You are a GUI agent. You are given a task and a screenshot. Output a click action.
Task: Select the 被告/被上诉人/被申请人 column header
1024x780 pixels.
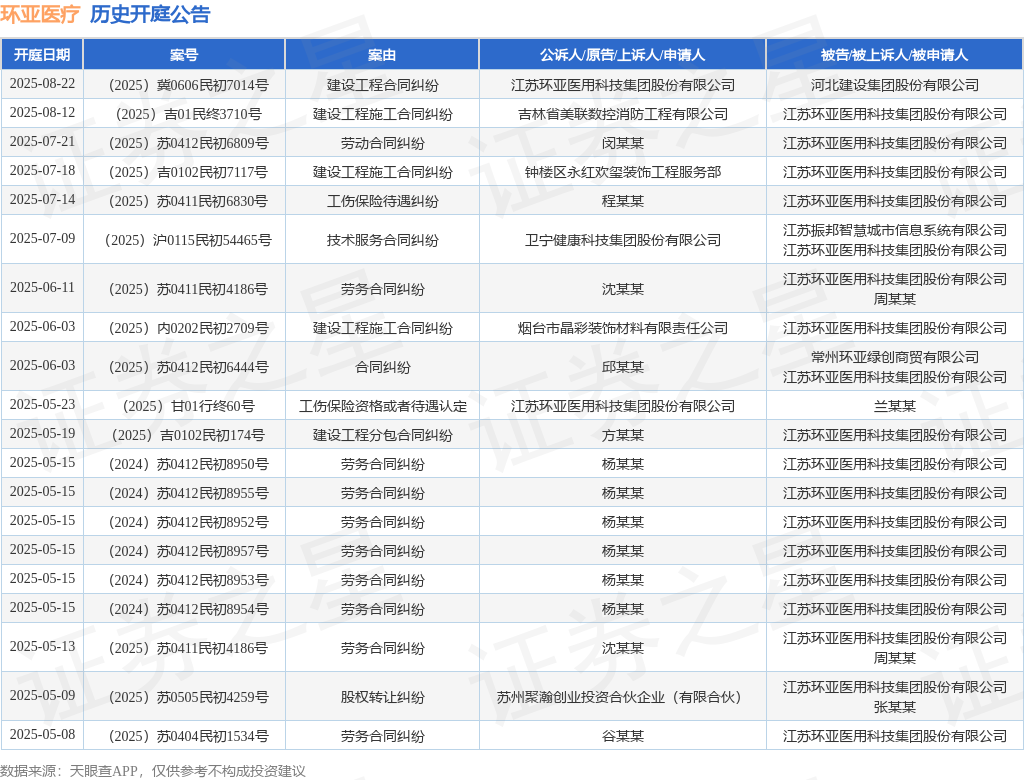894,55
